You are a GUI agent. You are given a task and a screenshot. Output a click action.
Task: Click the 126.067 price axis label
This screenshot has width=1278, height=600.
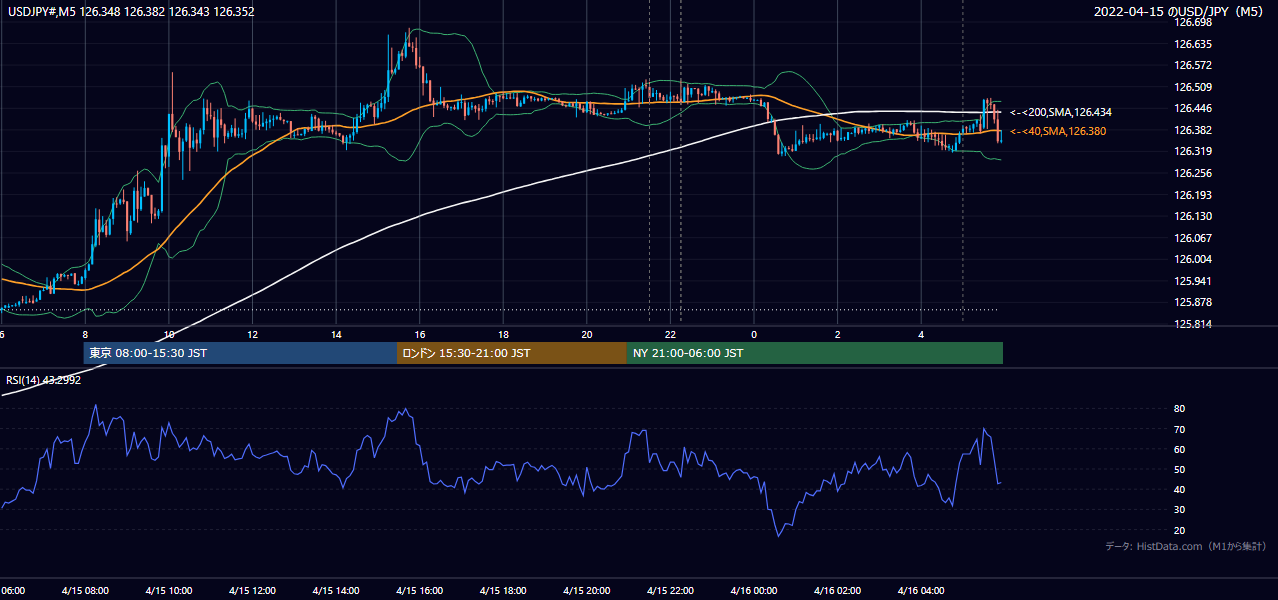pyautogui.click(x=1193, y=238)
